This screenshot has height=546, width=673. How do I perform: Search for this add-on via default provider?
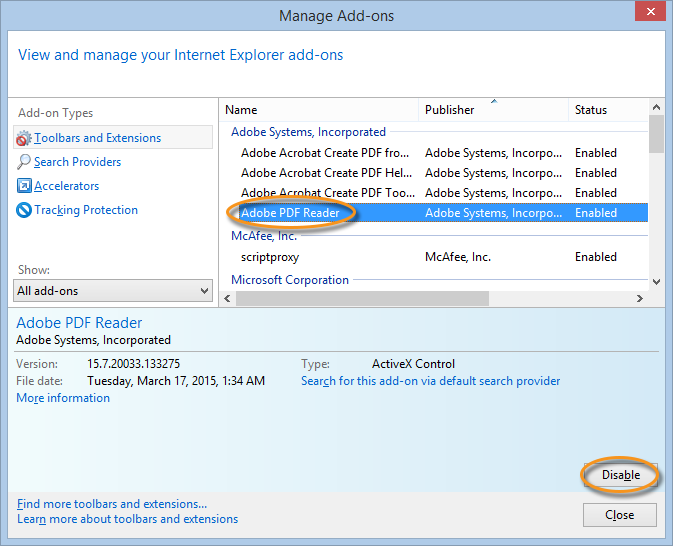[x=430, y=381]
